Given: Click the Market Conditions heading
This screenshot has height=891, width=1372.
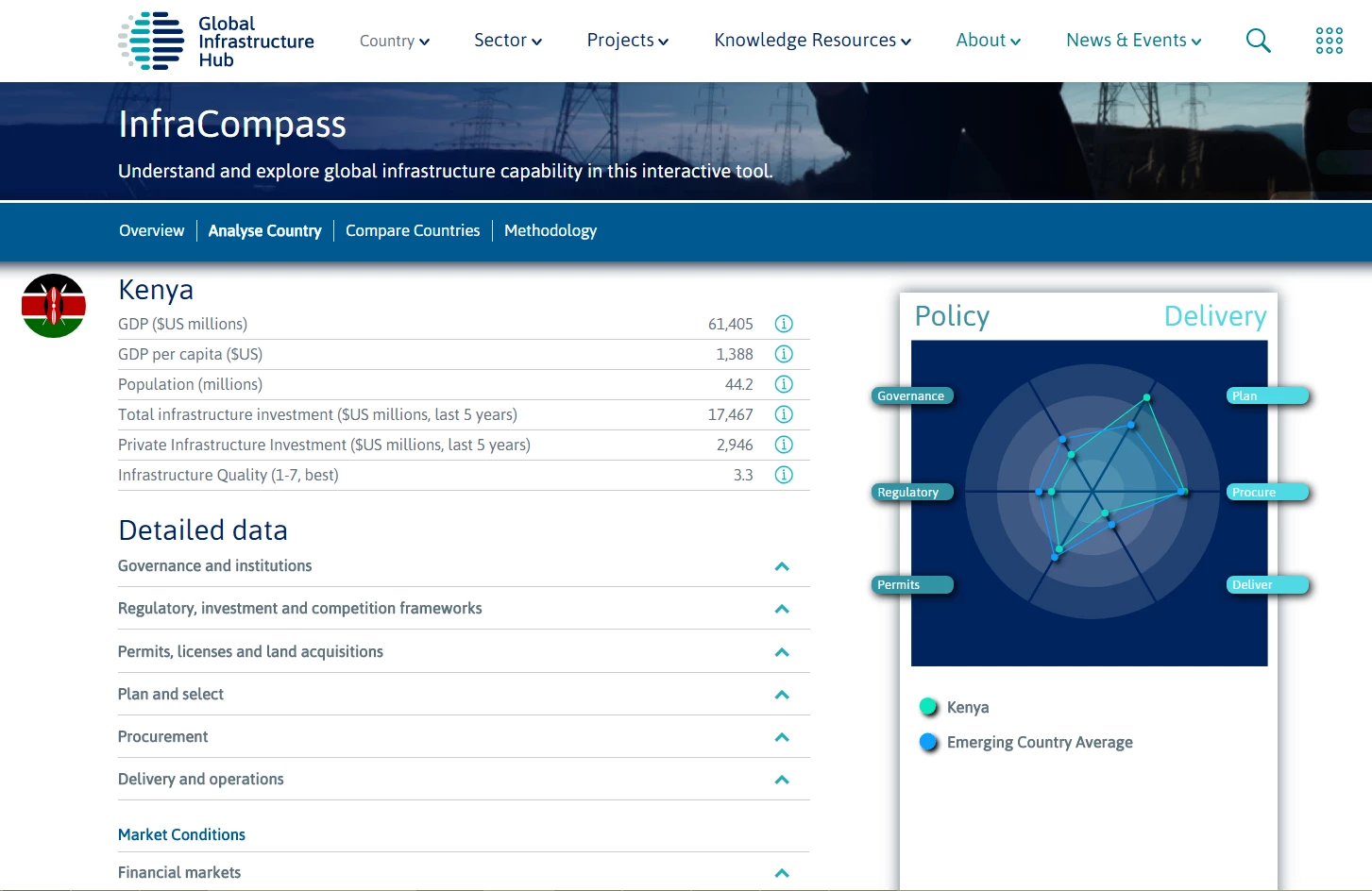Looking at the screenshot, I should point(181,834).
